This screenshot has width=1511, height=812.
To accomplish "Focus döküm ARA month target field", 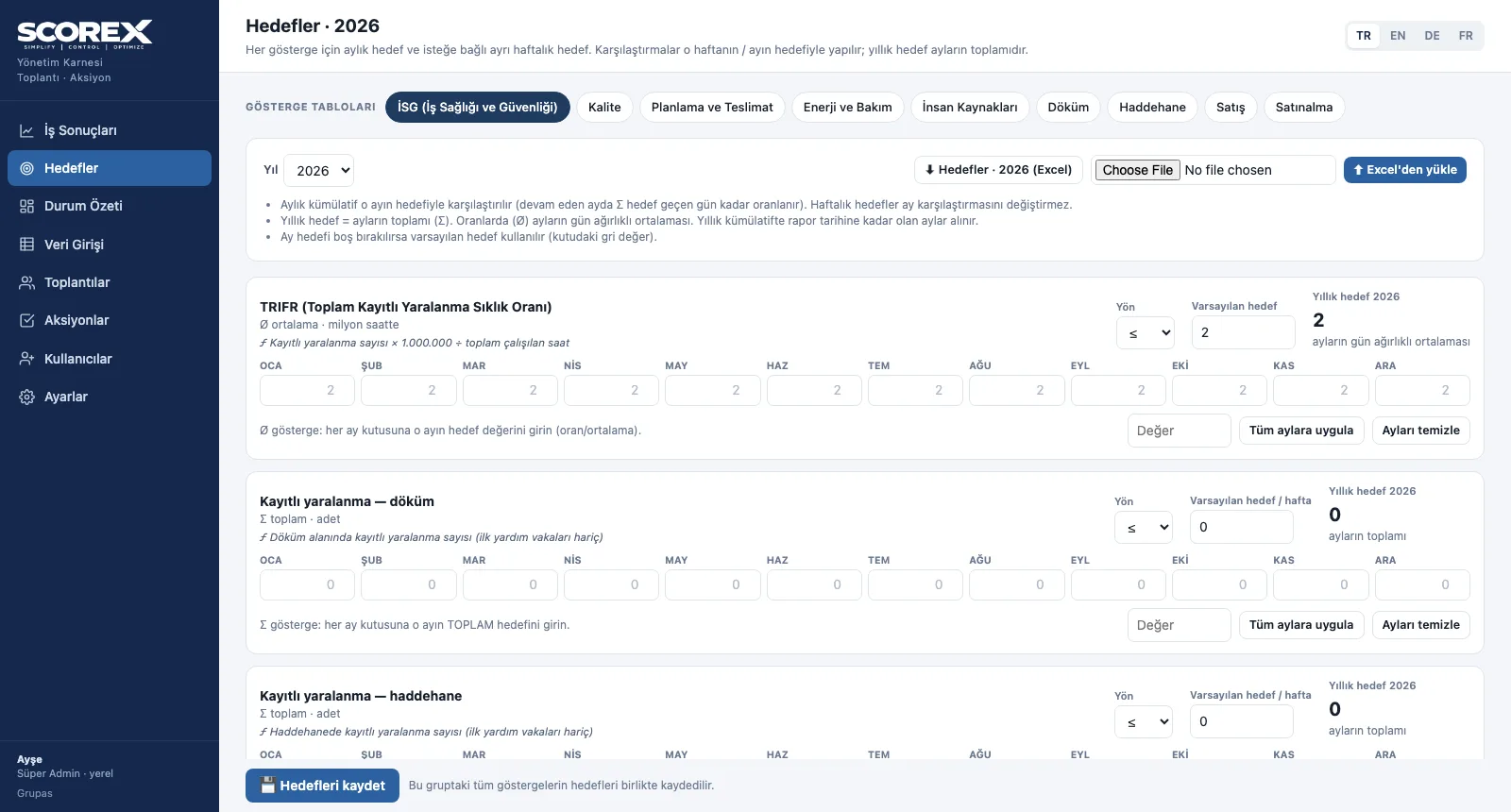I will [1422, 584].
